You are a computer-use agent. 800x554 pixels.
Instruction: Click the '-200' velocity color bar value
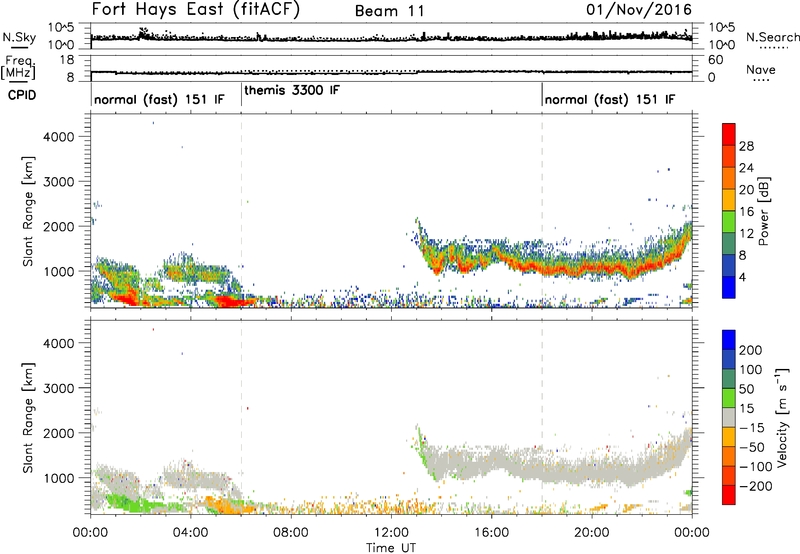tap(756, 487)
